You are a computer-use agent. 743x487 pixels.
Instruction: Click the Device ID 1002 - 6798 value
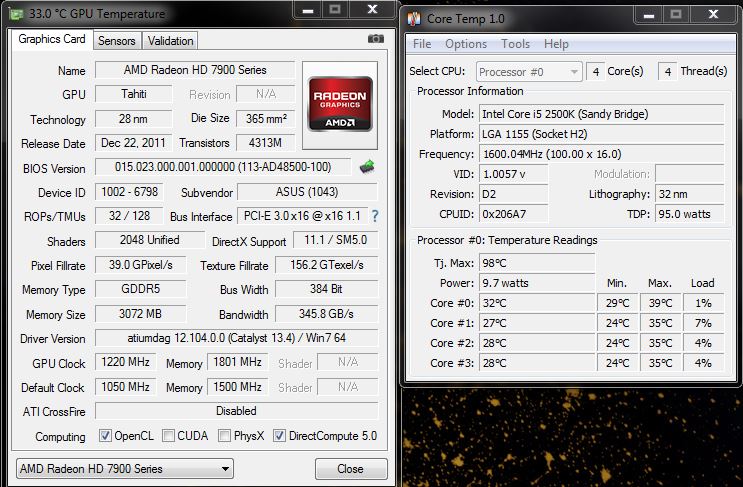[129, 192]
